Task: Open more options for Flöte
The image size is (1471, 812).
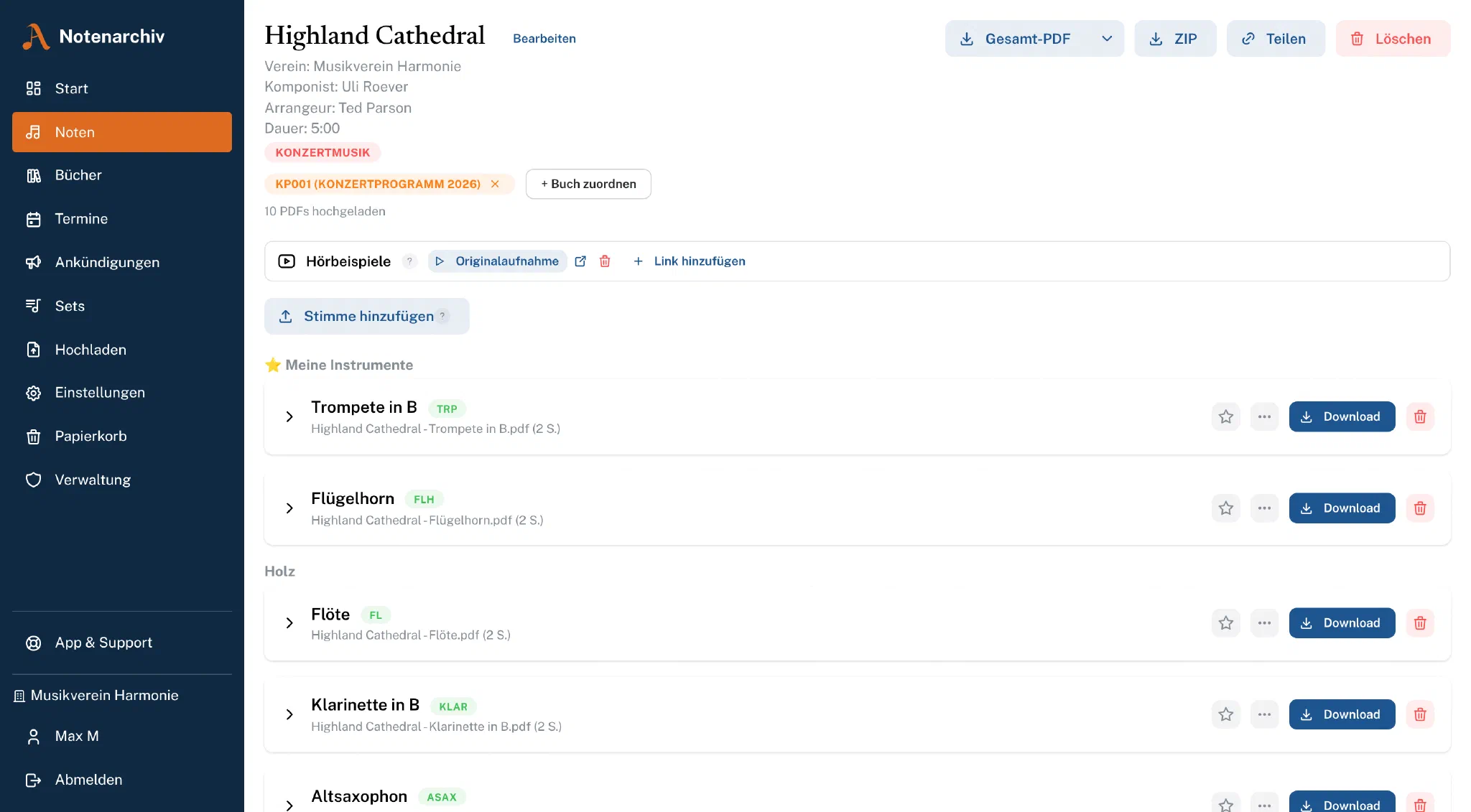Action: tap(1264, 623)
